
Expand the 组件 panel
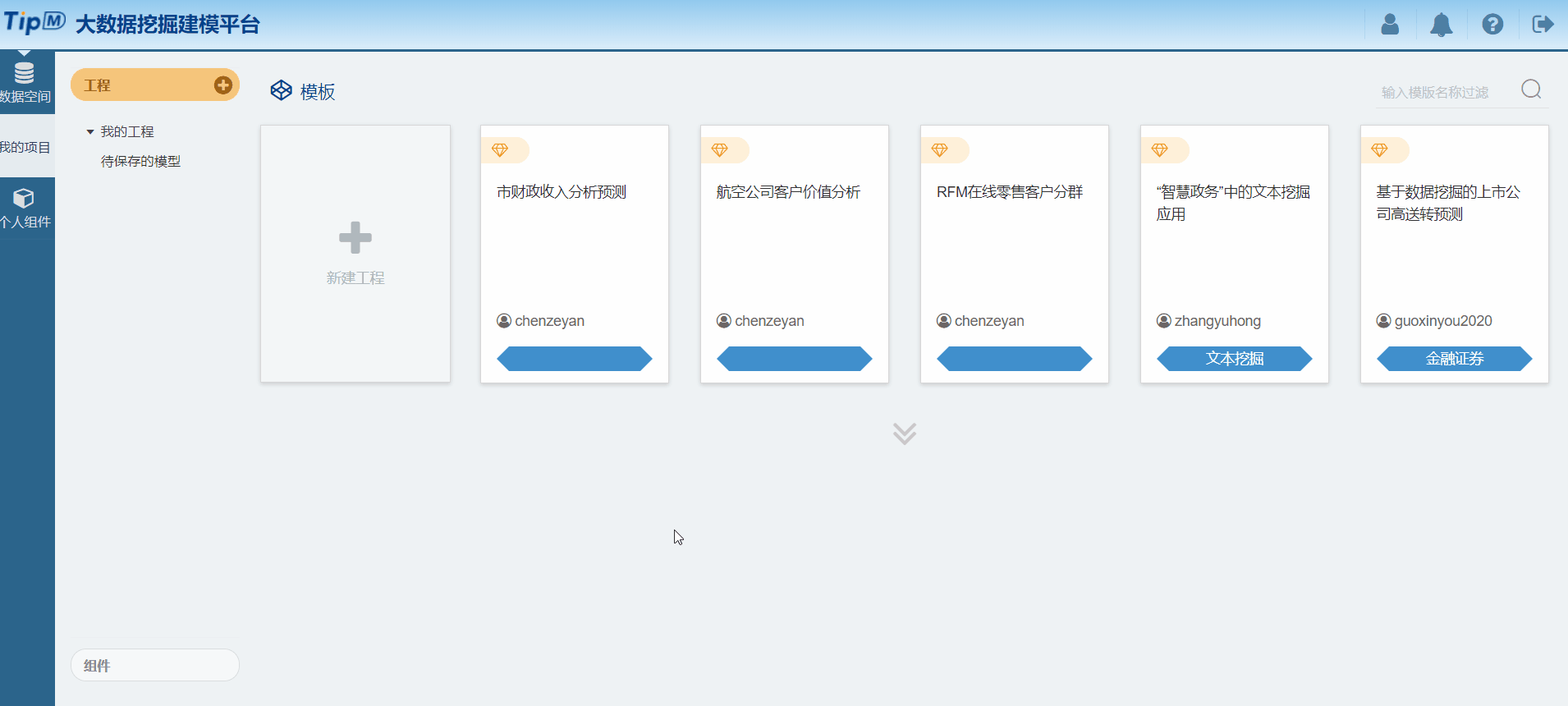click(154, 665)
